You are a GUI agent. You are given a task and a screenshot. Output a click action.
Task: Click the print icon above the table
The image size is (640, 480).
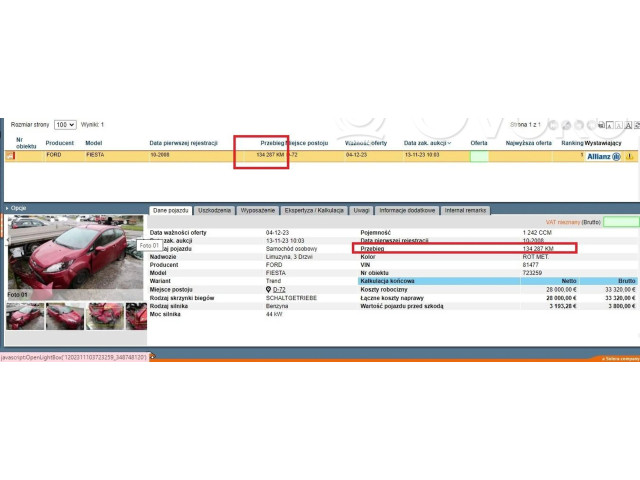click(601, 125)
